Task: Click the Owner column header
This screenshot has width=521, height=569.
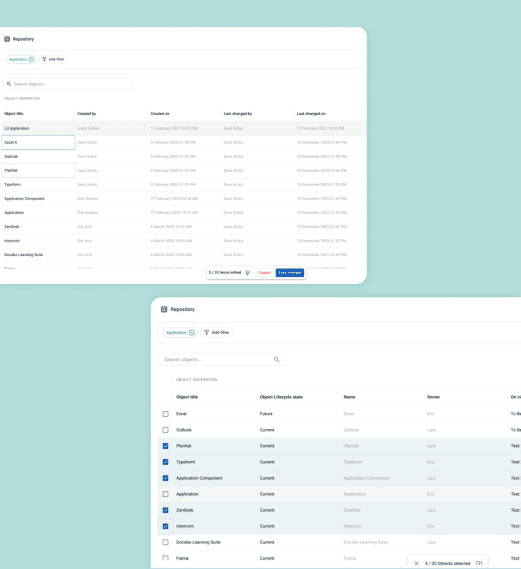Action: pyautogui.click(x=434, y=397)
